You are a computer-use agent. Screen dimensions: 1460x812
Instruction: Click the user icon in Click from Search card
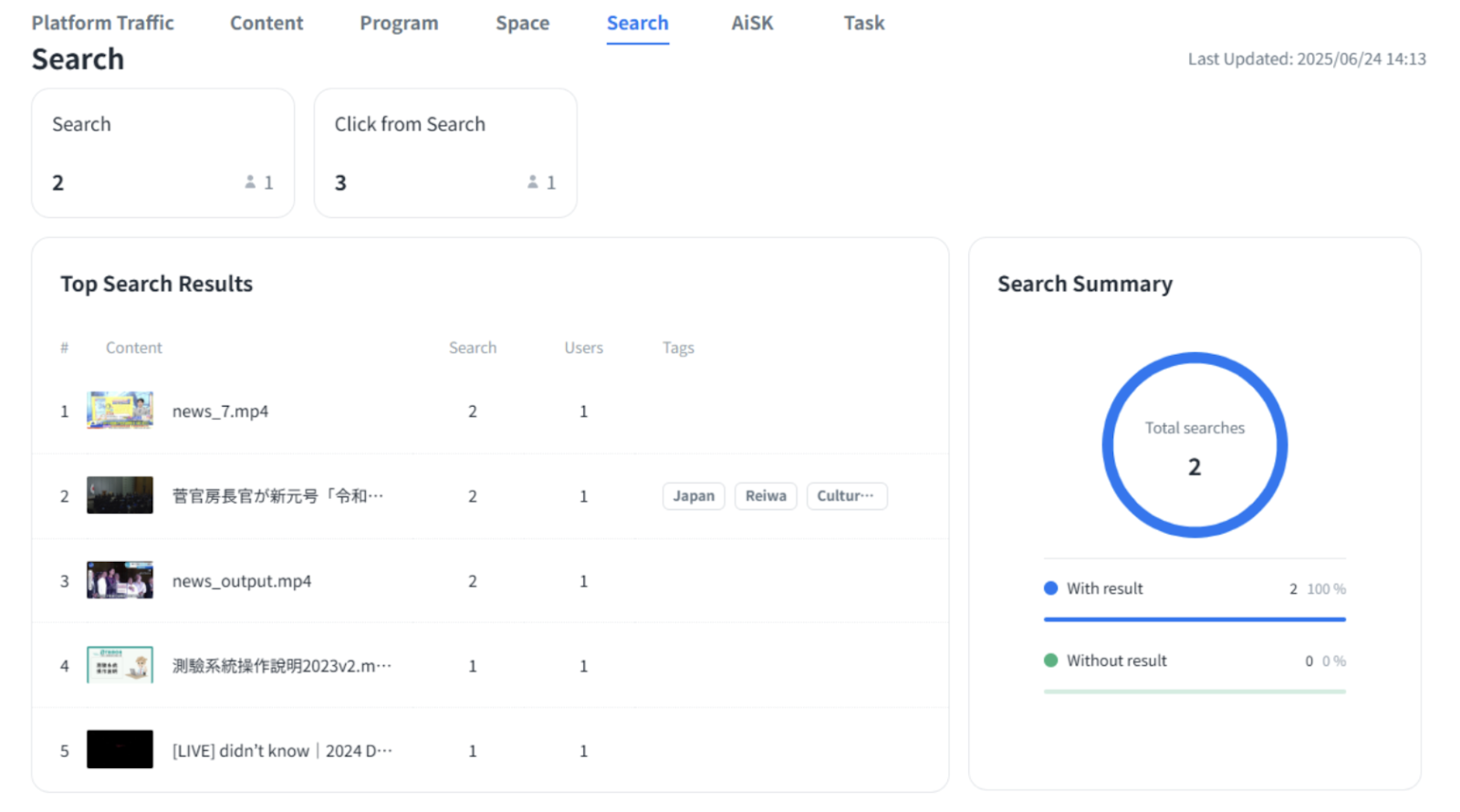[533, 182]
